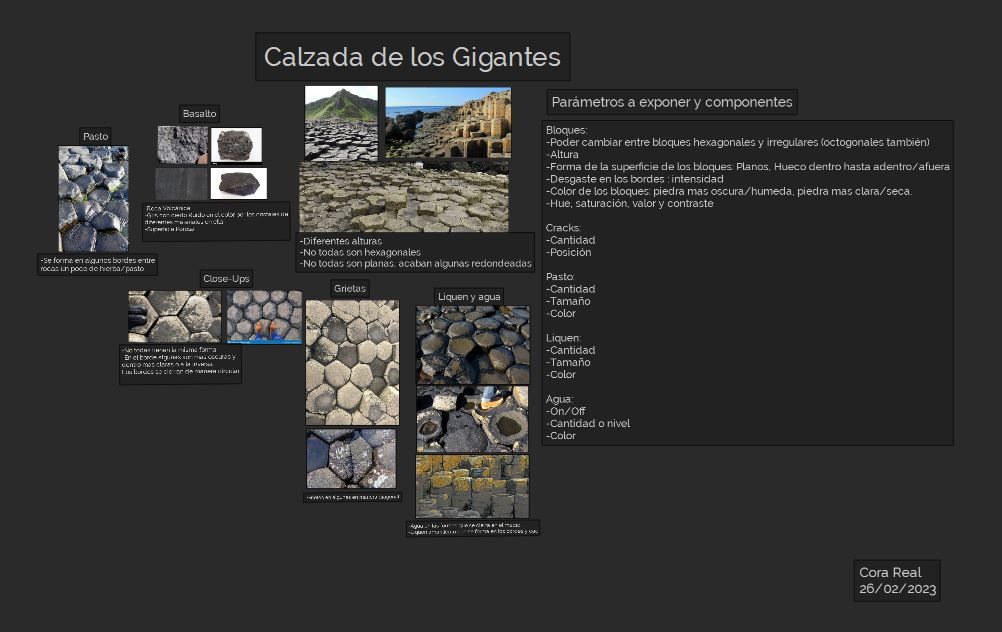Select the dark cracked stone close-up image

351,459
